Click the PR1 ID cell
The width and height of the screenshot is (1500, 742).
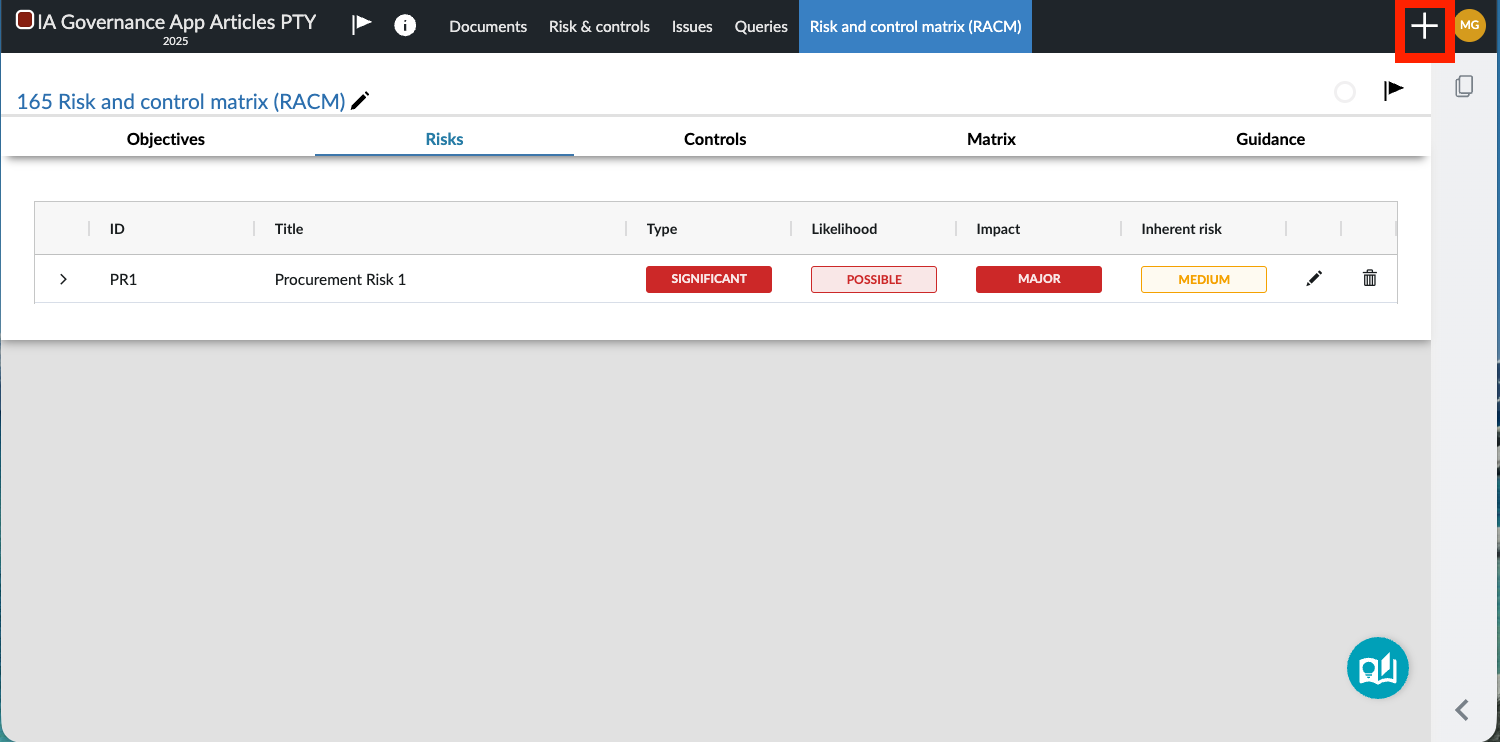pos(123,279)
